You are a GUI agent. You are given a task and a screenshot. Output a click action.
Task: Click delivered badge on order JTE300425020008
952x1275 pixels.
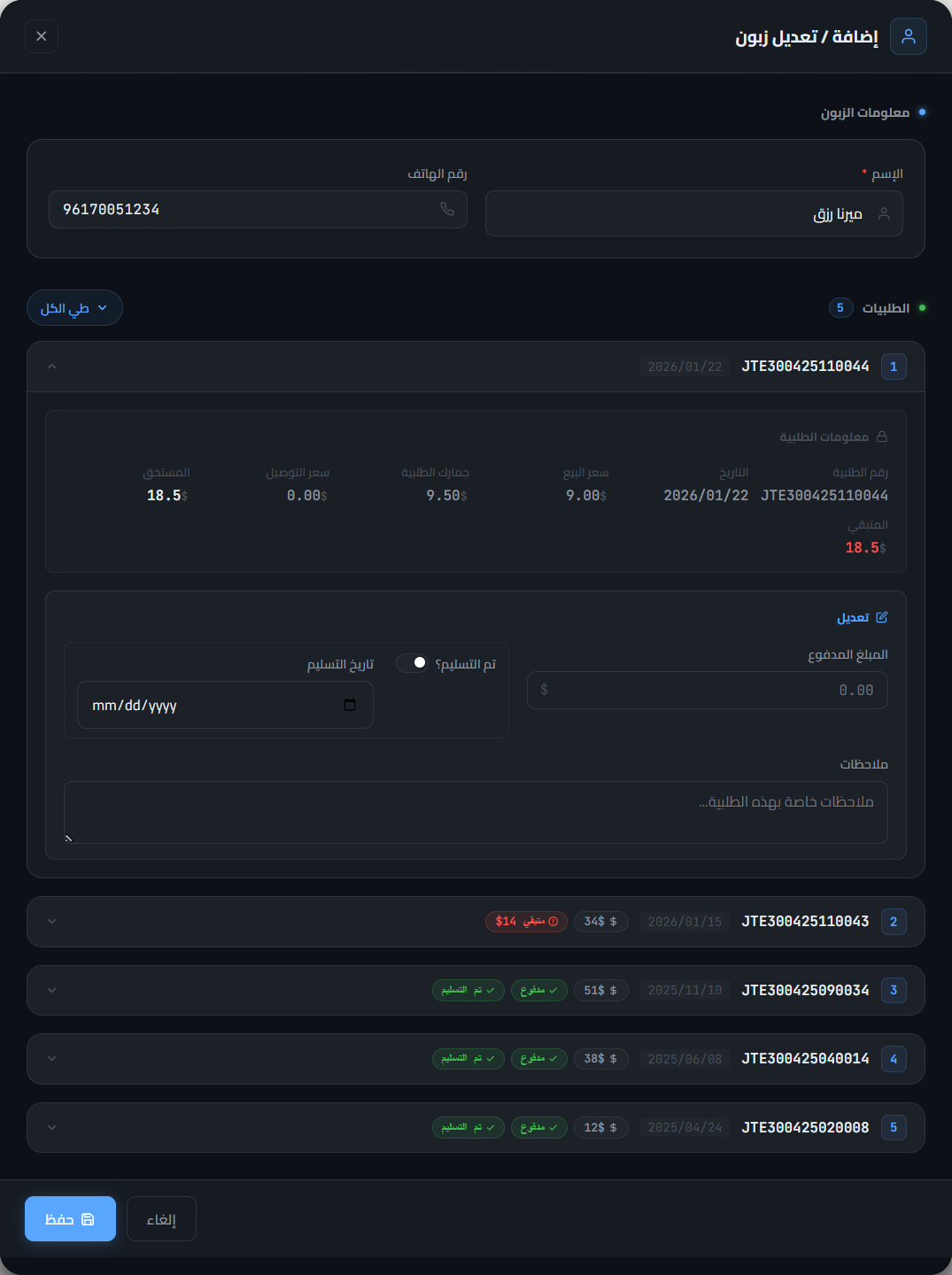[x=468, y=1127]
